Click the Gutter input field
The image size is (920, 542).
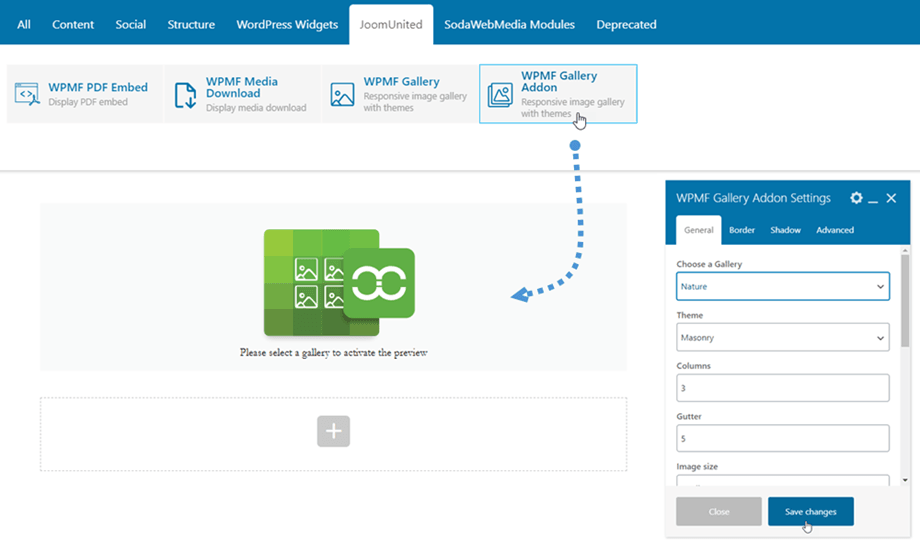783,438
